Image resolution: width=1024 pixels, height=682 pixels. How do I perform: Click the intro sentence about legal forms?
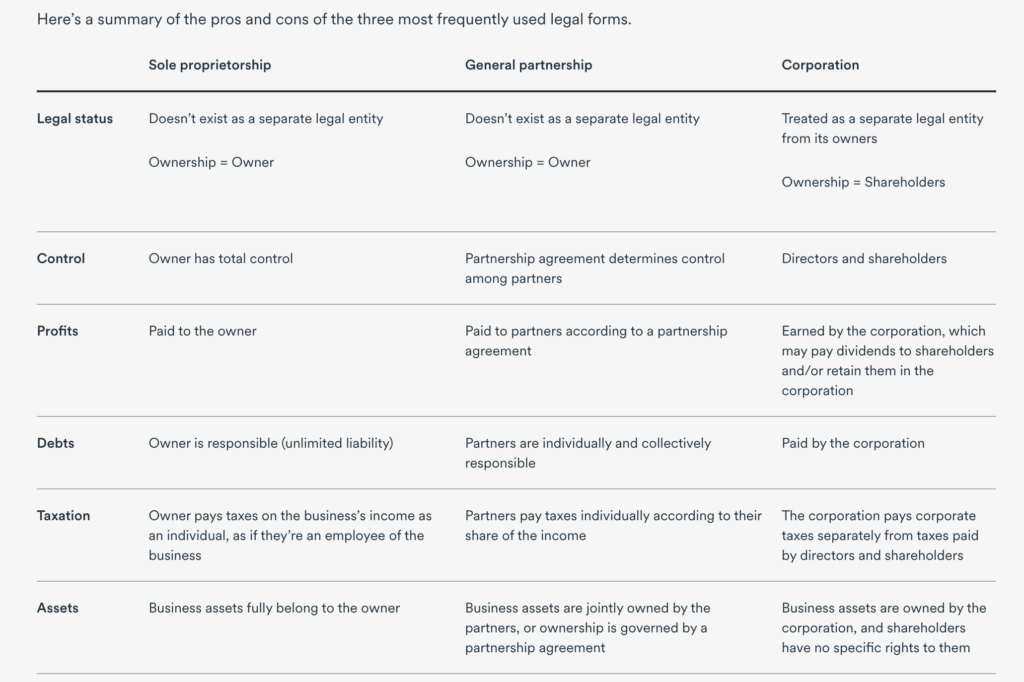[334, 20]
